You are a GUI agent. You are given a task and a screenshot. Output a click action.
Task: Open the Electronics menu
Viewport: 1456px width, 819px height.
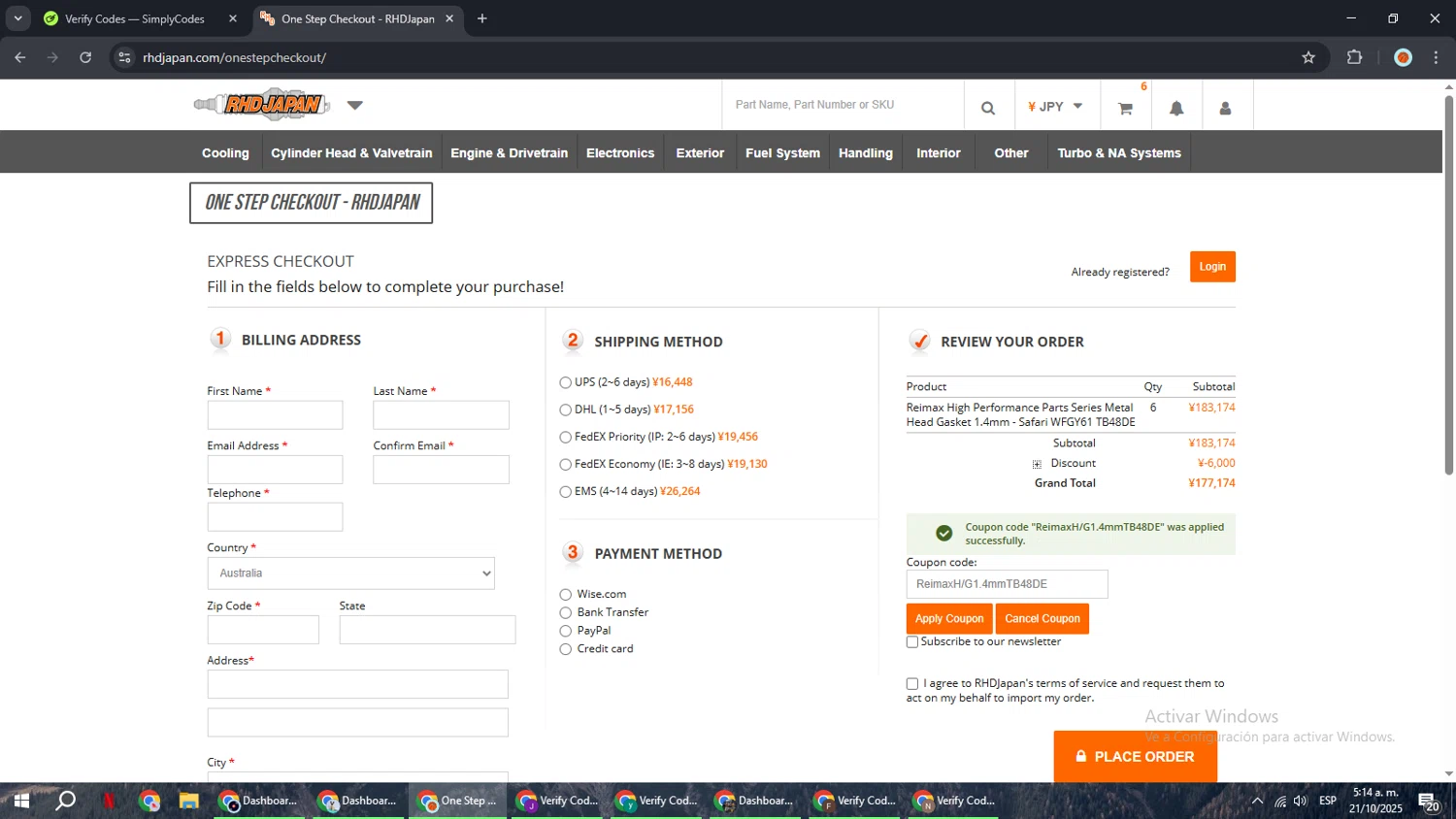pyautogui.click(x=620, y=153)
